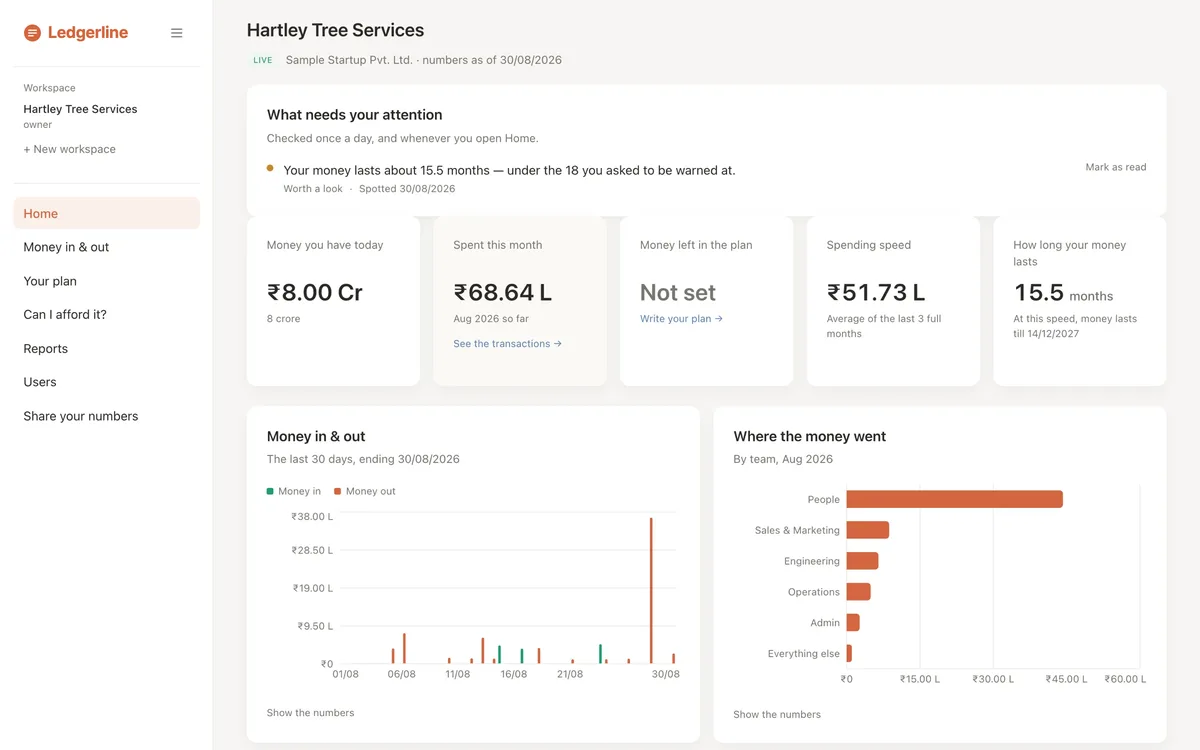The width and height of the screenshot is (1200, 750).
Task: Click the Hartley Tree Services page heading
Action: [x=335, y=30]
